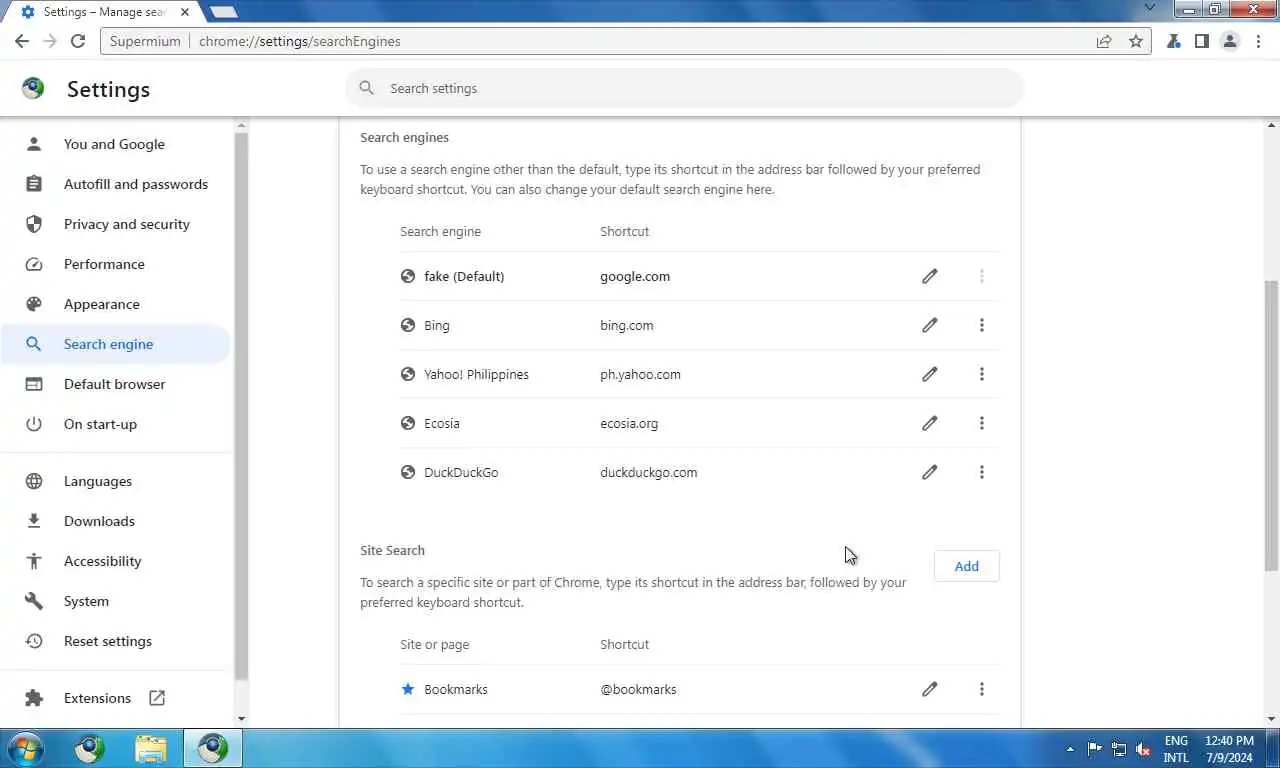Go to Appearance settings
The height and width of the screenshot is (768, 1280).
(x=115, y=304)
